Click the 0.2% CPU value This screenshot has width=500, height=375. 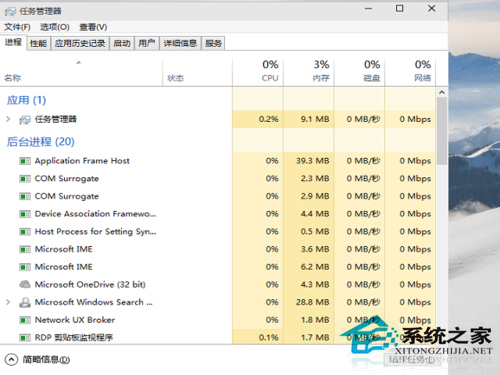(x=269, y=119)
